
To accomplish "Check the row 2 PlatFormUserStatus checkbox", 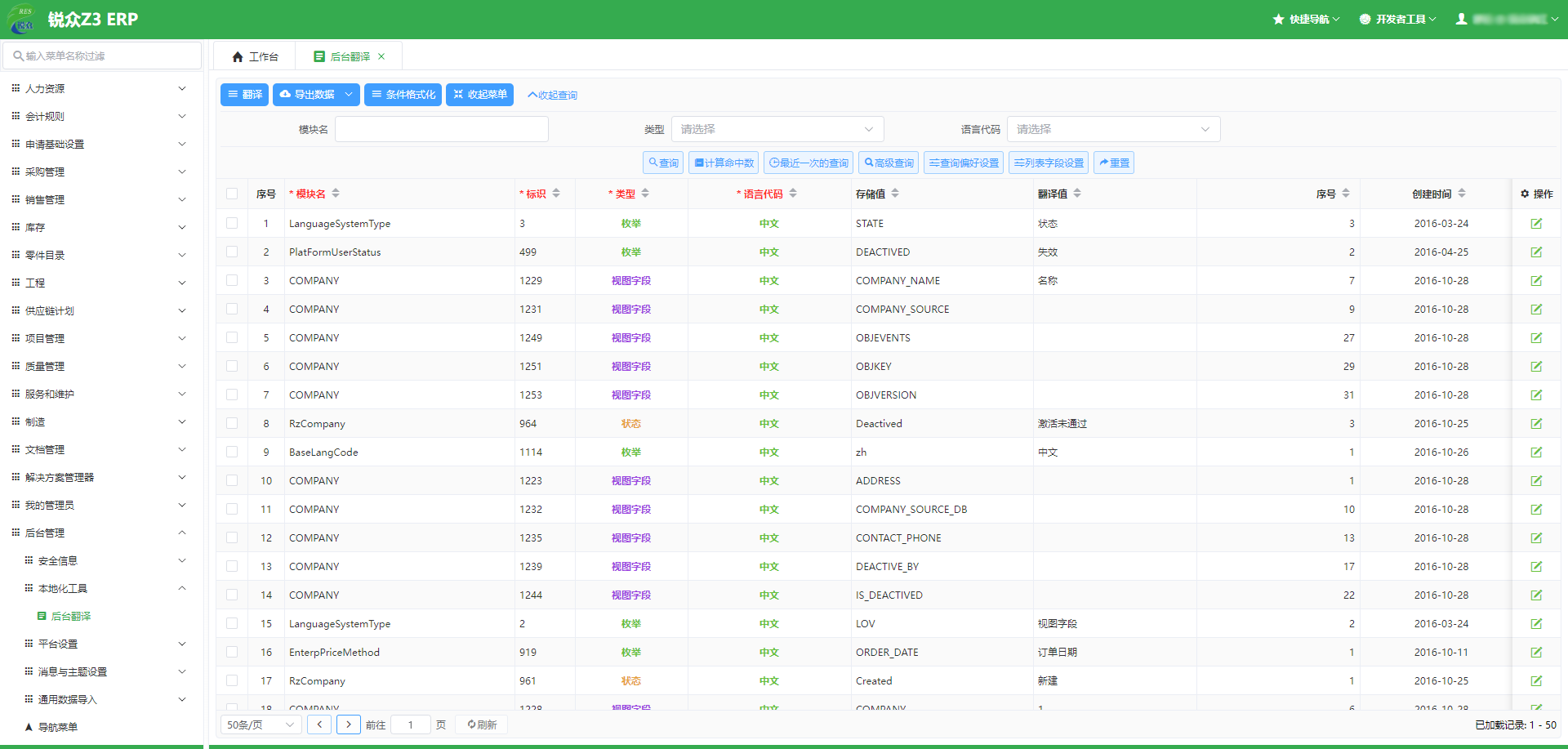I will (232, 252).
